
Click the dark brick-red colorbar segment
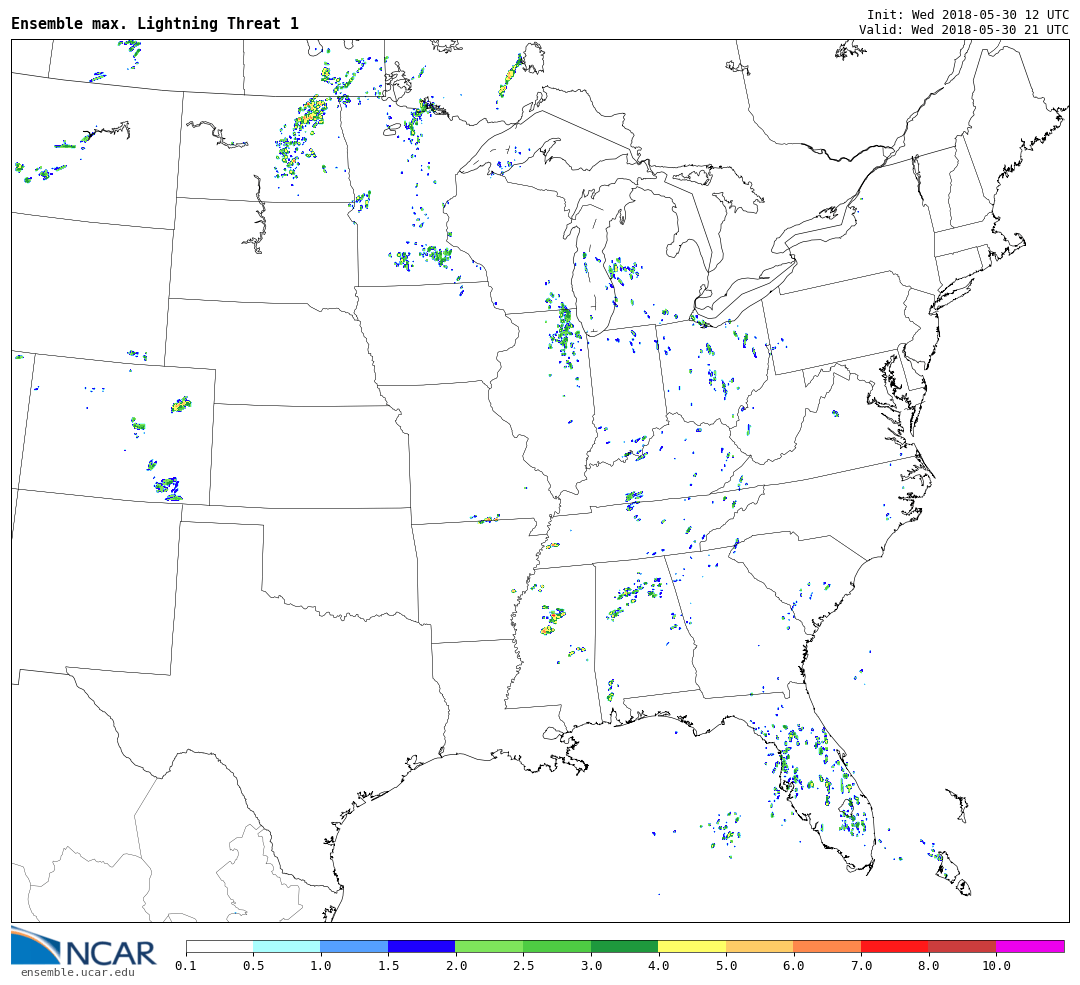[x=961, y=946]
